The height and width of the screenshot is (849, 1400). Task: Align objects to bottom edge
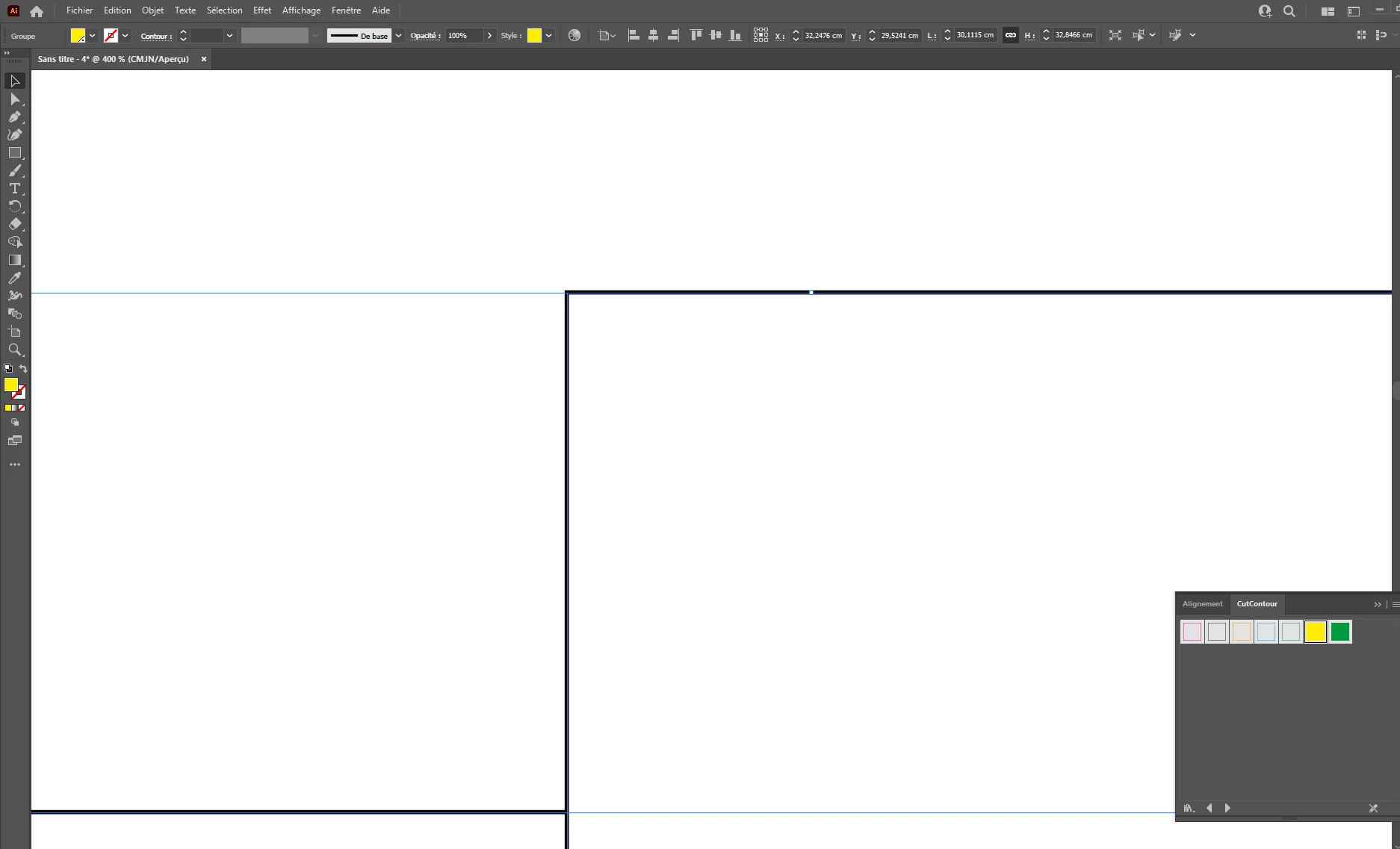pos(736,35)
